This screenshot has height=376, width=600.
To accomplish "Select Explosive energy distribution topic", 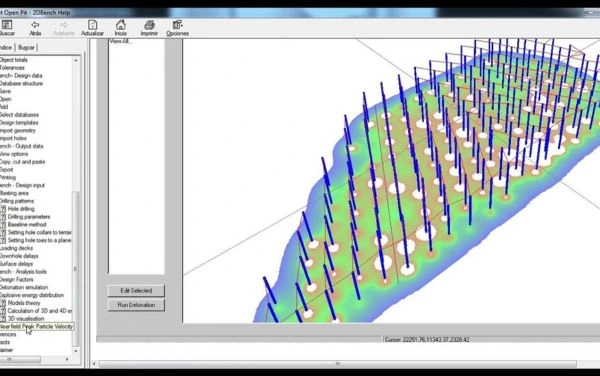I will [32, 295].
